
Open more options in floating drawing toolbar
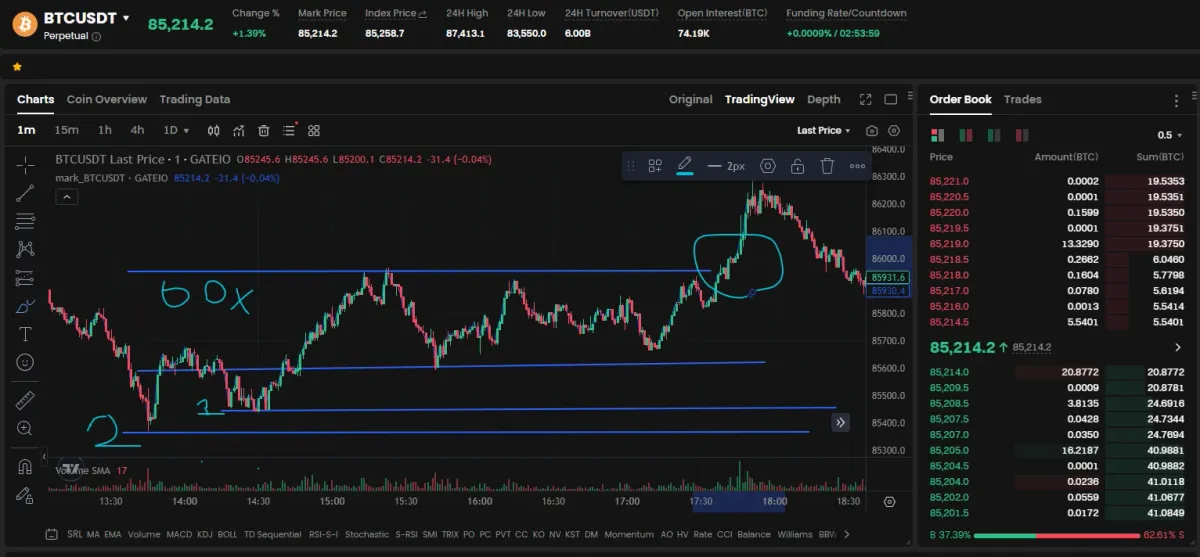coord(857,166)
